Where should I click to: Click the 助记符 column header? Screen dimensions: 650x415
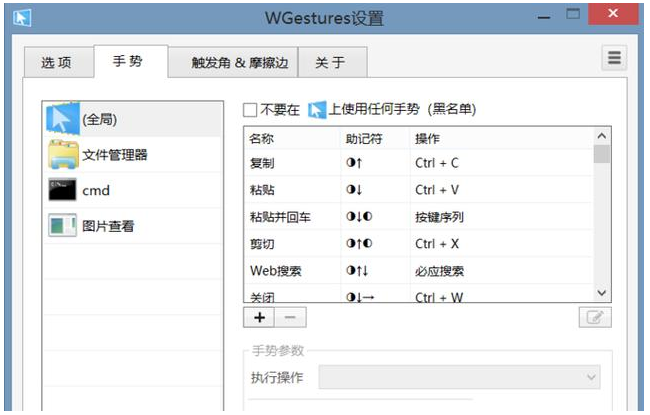[375, 138]
